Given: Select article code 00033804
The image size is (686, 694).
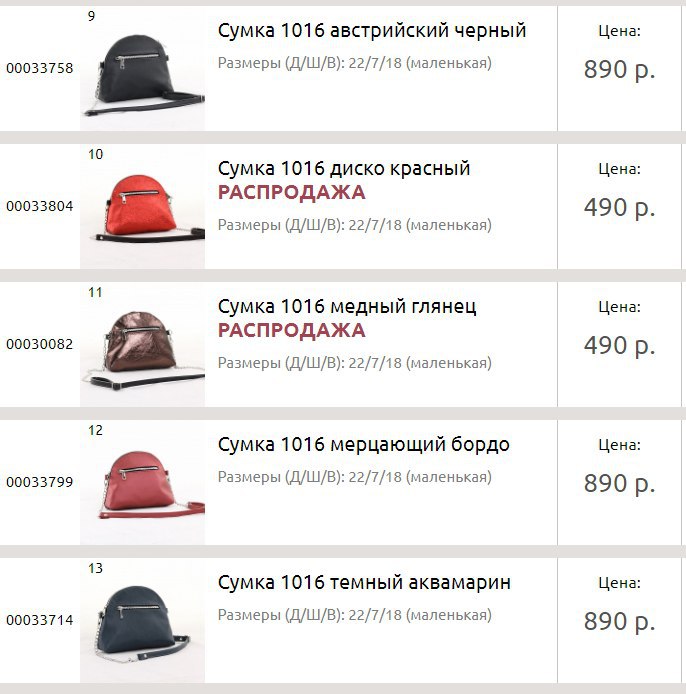Looking at the screenshot, I should pyautogui.click(x=39, y=206).
